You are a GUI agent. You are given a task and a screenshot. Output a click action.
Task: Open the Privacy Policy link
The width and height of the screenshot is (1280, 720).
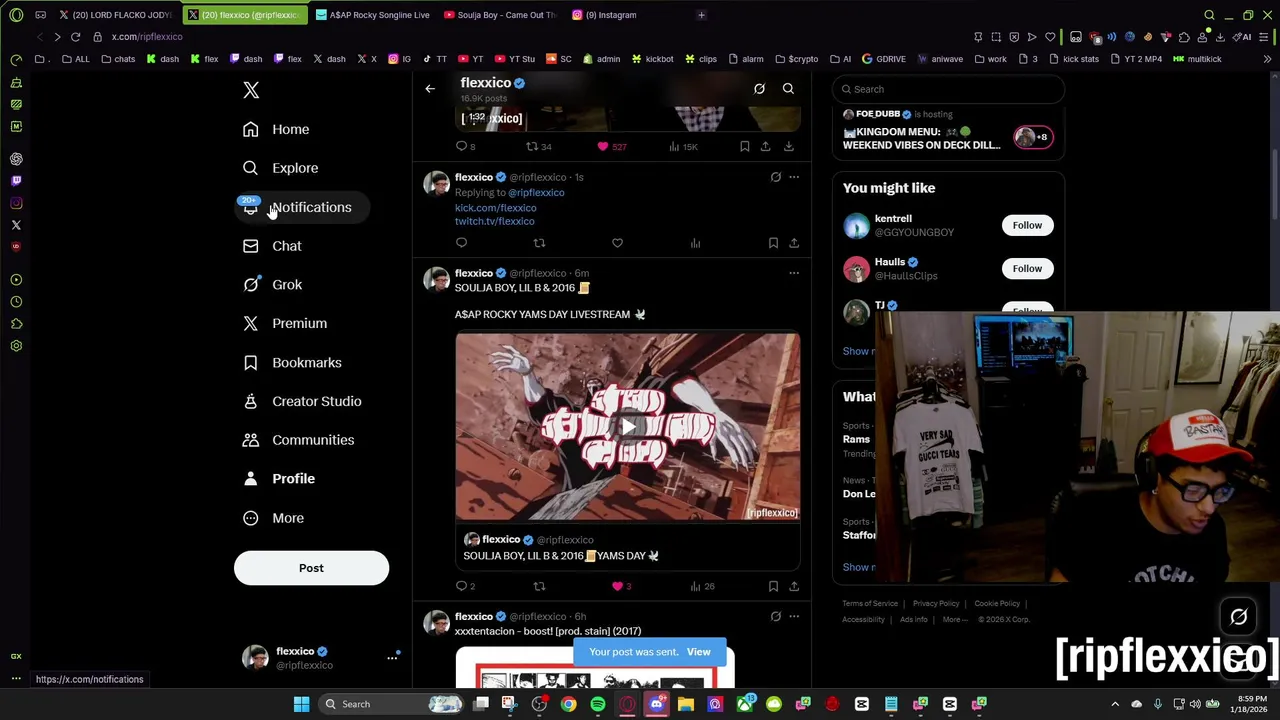coord(936,604)
